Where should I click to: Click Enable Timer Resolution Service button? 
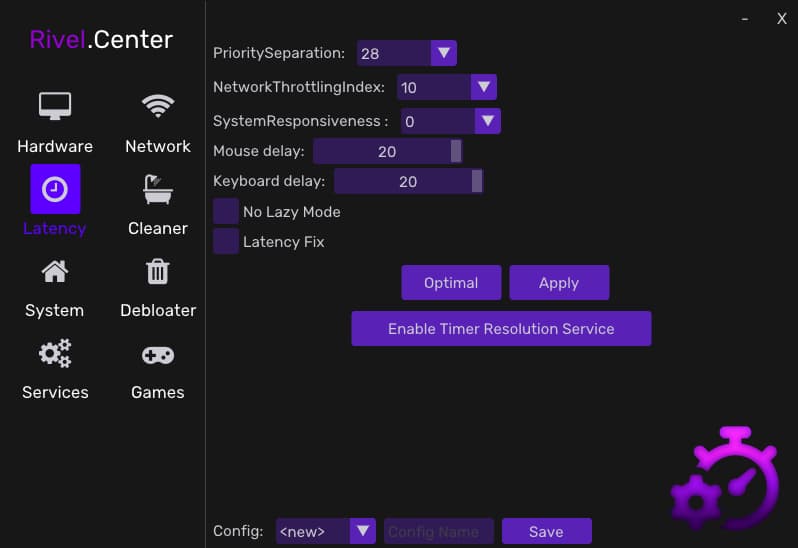tap(501, 329)
